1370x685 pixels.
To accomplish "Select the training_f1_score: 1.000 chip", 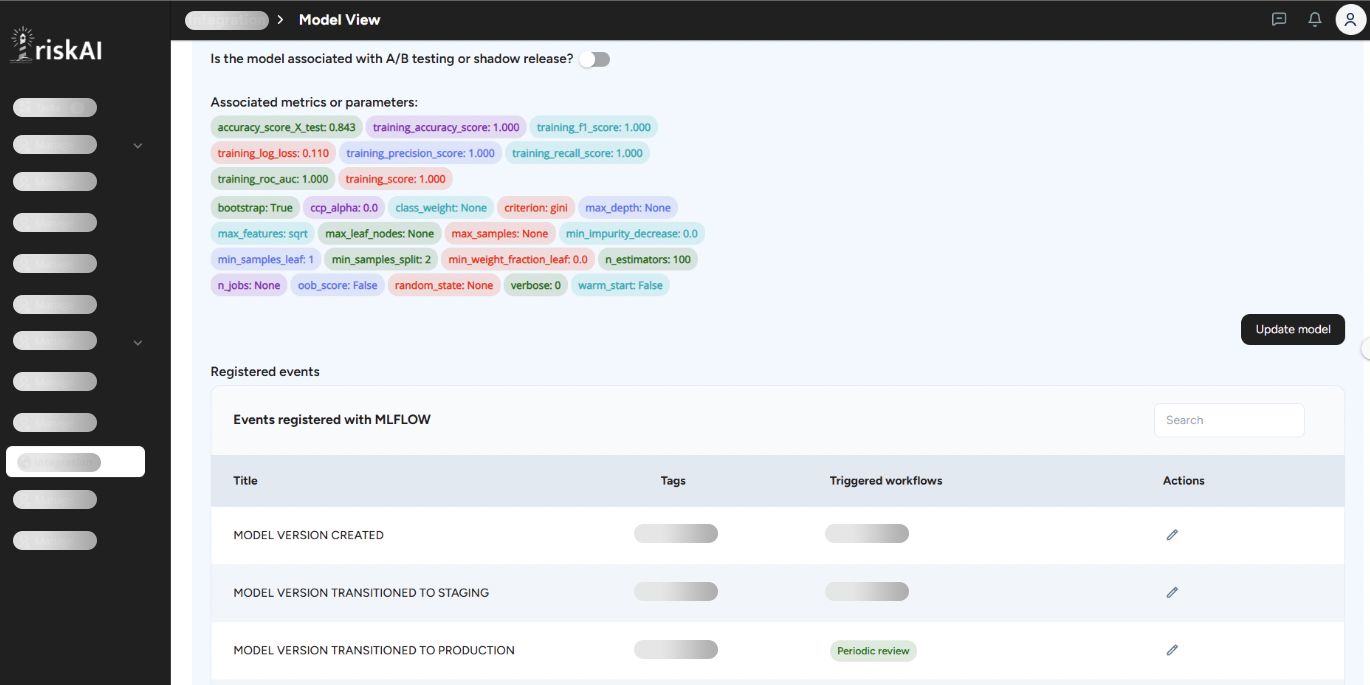I will 593,127.
